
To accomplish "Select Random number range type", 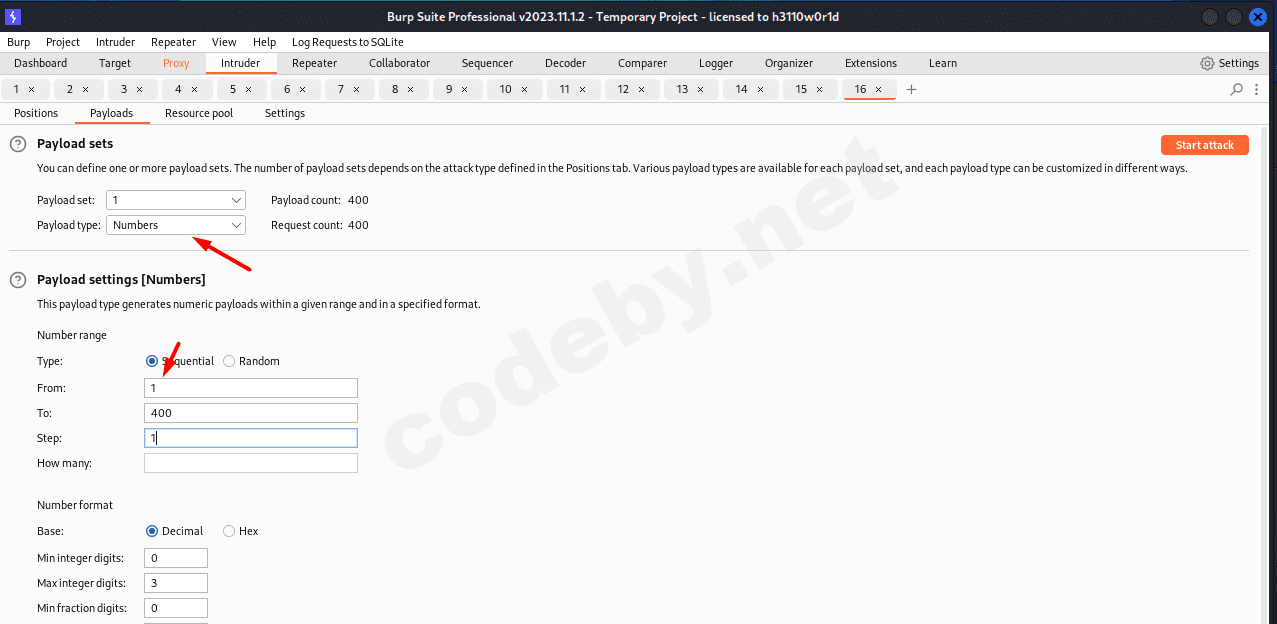I will [x=229, y=361].
